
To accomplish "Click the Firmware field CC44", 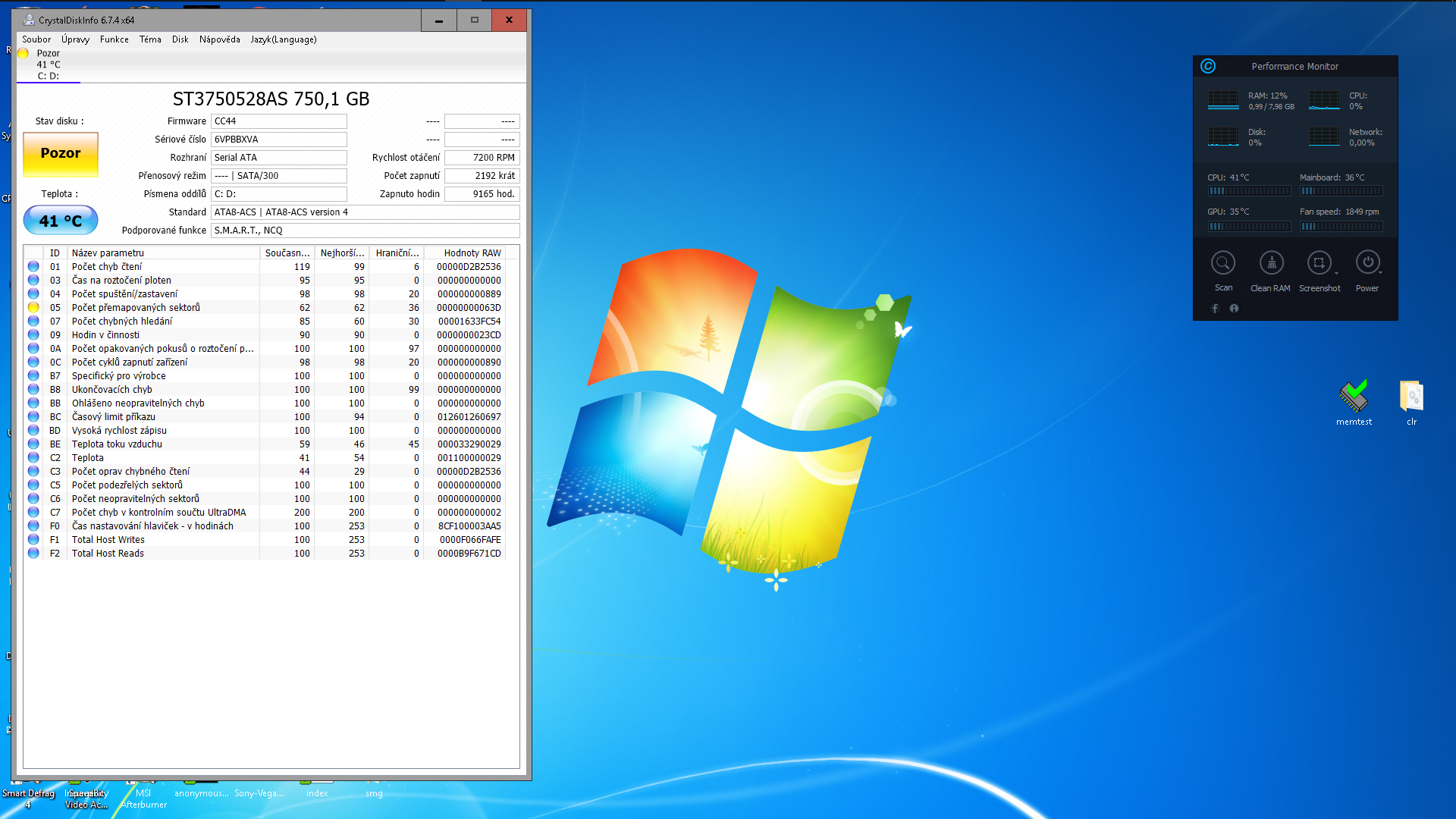I will click(x=278, y=121).
